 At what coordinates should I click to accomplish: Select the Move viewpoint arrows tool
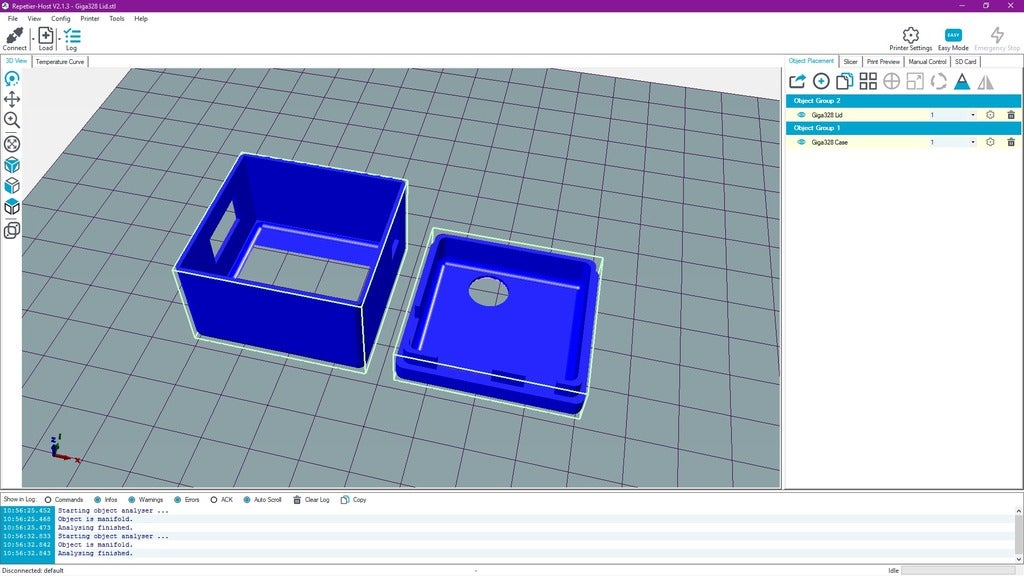pyautogui.click(x=12, y=99)
